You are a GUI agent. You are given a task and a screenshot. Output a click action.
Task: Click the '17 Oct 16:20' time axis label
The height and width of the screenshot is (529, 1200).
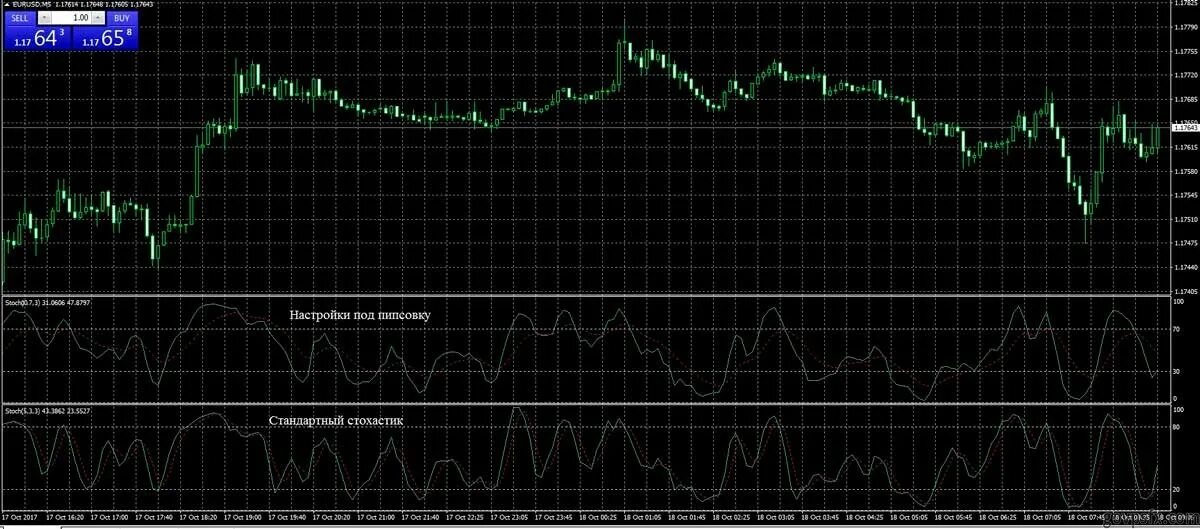(64, 517)
